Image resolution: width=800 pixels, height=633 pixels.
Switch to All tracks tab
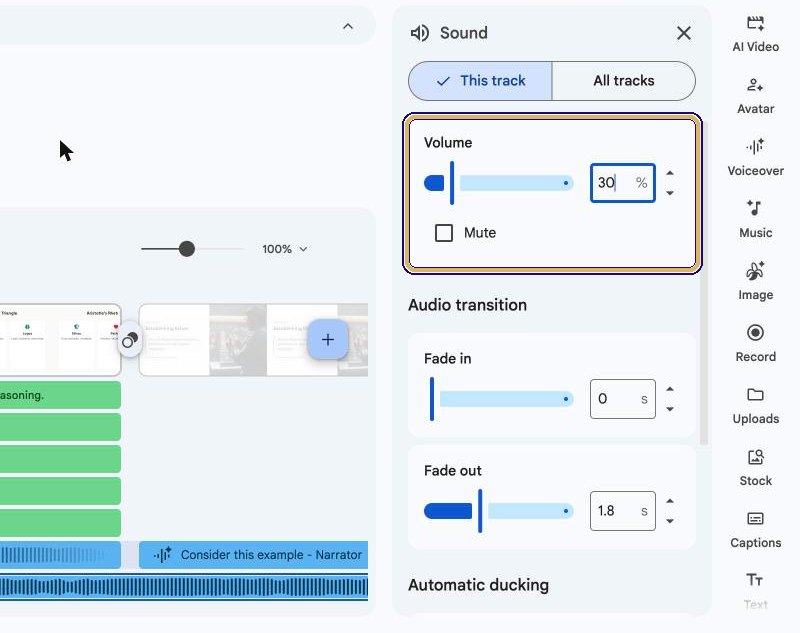[623, 81]
